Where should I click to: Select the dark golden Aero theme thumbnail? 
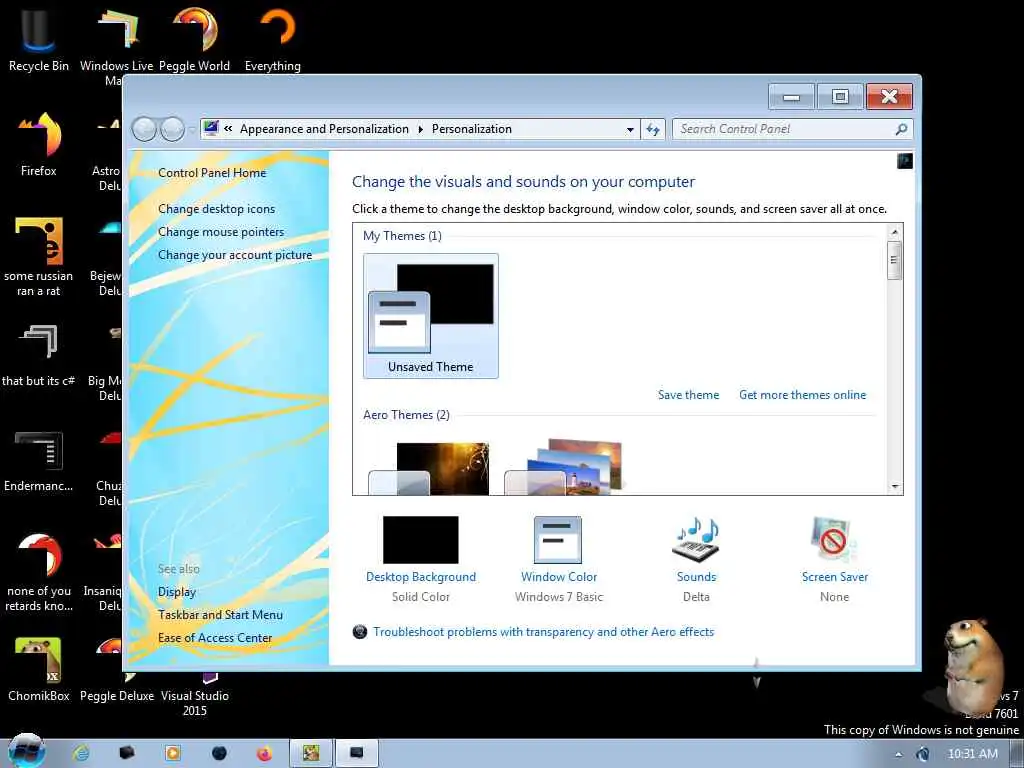coord(429,468)
